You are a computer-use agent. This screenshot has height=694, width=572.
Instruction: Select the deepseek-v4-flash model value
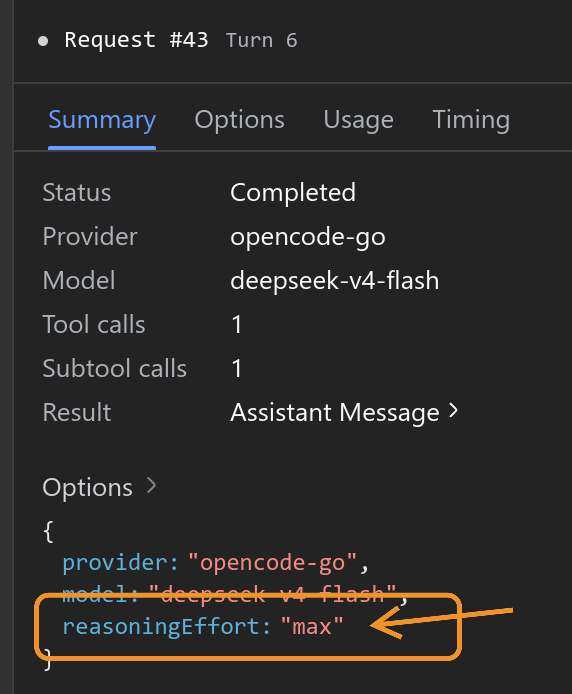(335, 281)
